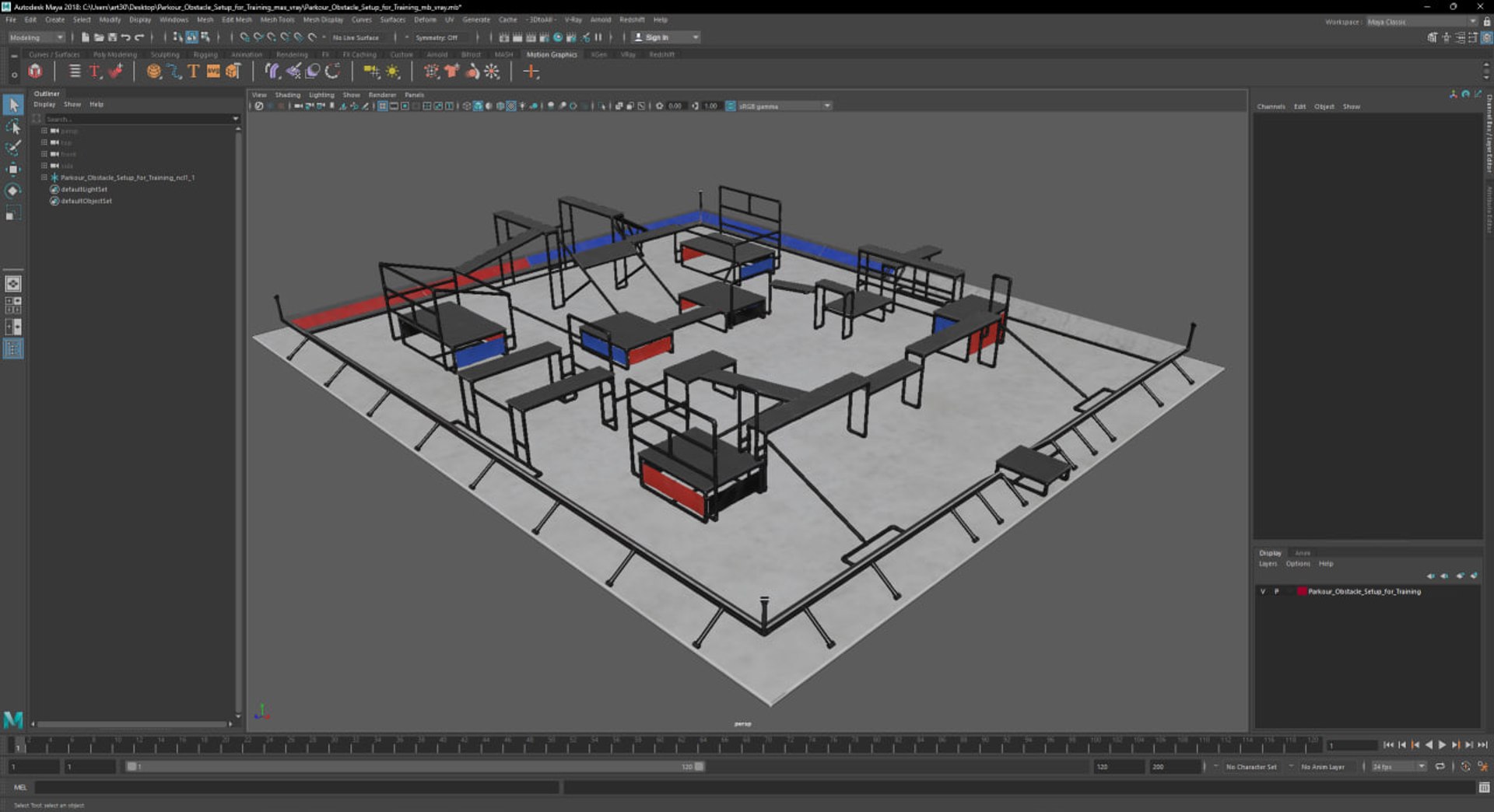This screenshot has height=812, width=1494.
Task: Open Outliner search filter dropdown arrow
Action: (235, 119)
